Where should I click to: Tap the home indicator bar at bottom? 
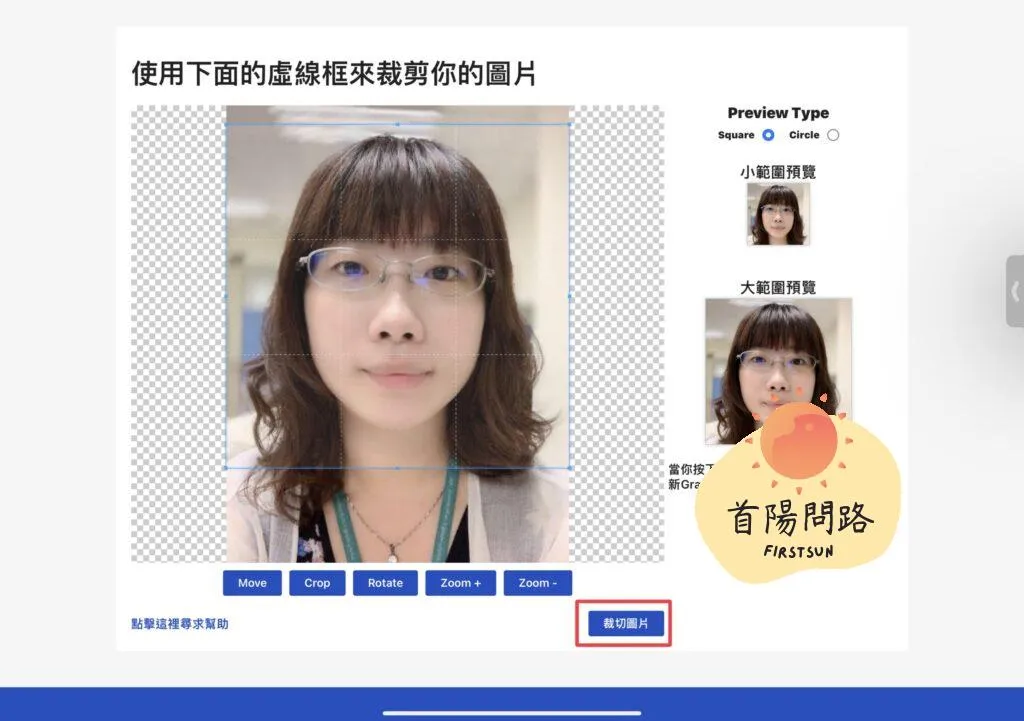(x=512, y=713)
